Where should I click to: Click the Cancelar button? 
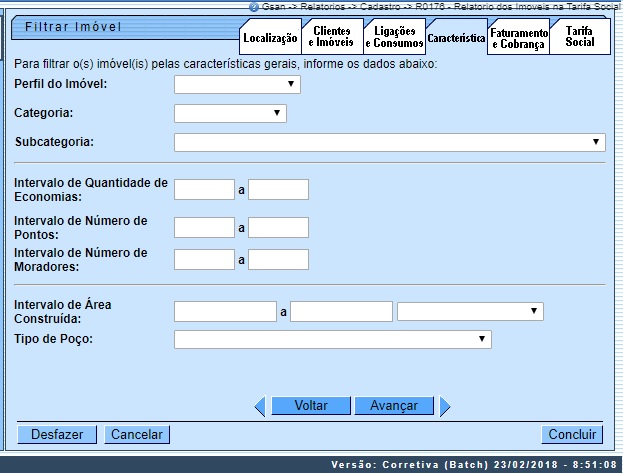[x=137, y=435]
